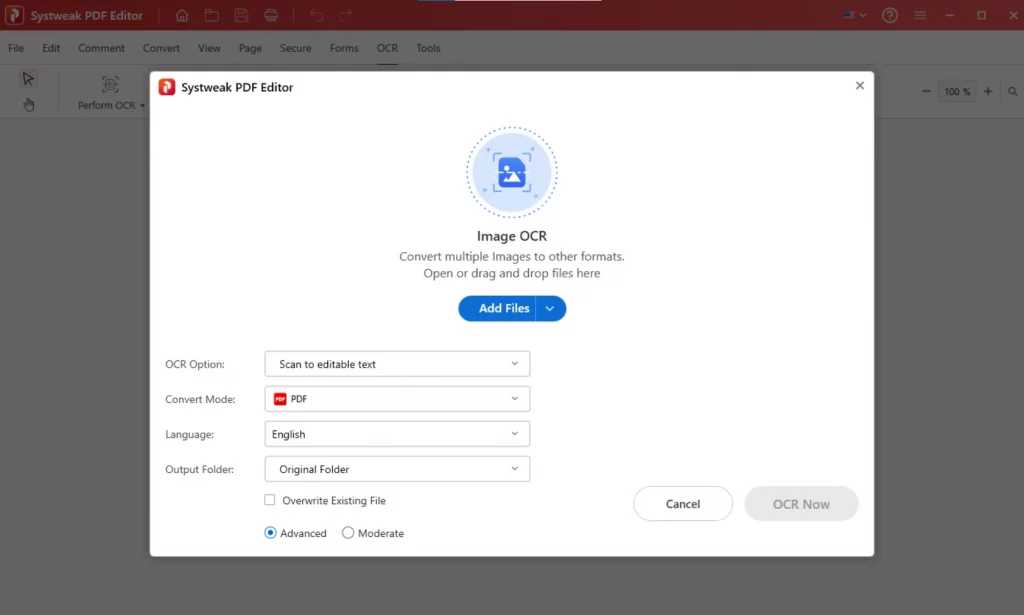1024x615 pixels.
Task: Click the OCR Now button
Action: tap(801, 503)
